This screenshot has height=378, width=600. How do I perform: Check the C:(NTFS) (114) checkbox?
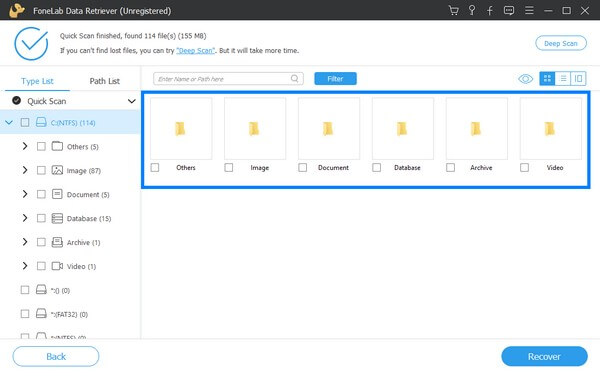click(25, 122)
